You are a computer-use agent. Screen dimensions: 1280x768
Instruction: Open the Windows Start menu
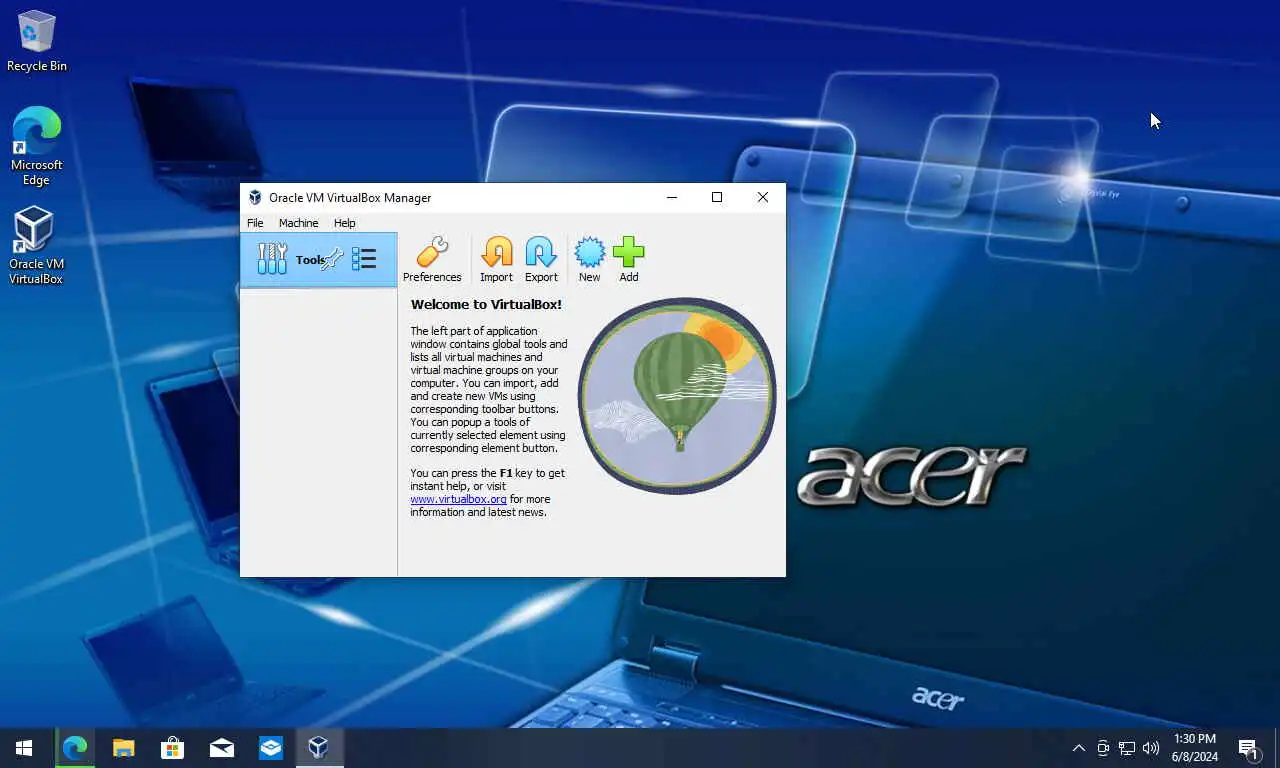click(x=24, y=748)
